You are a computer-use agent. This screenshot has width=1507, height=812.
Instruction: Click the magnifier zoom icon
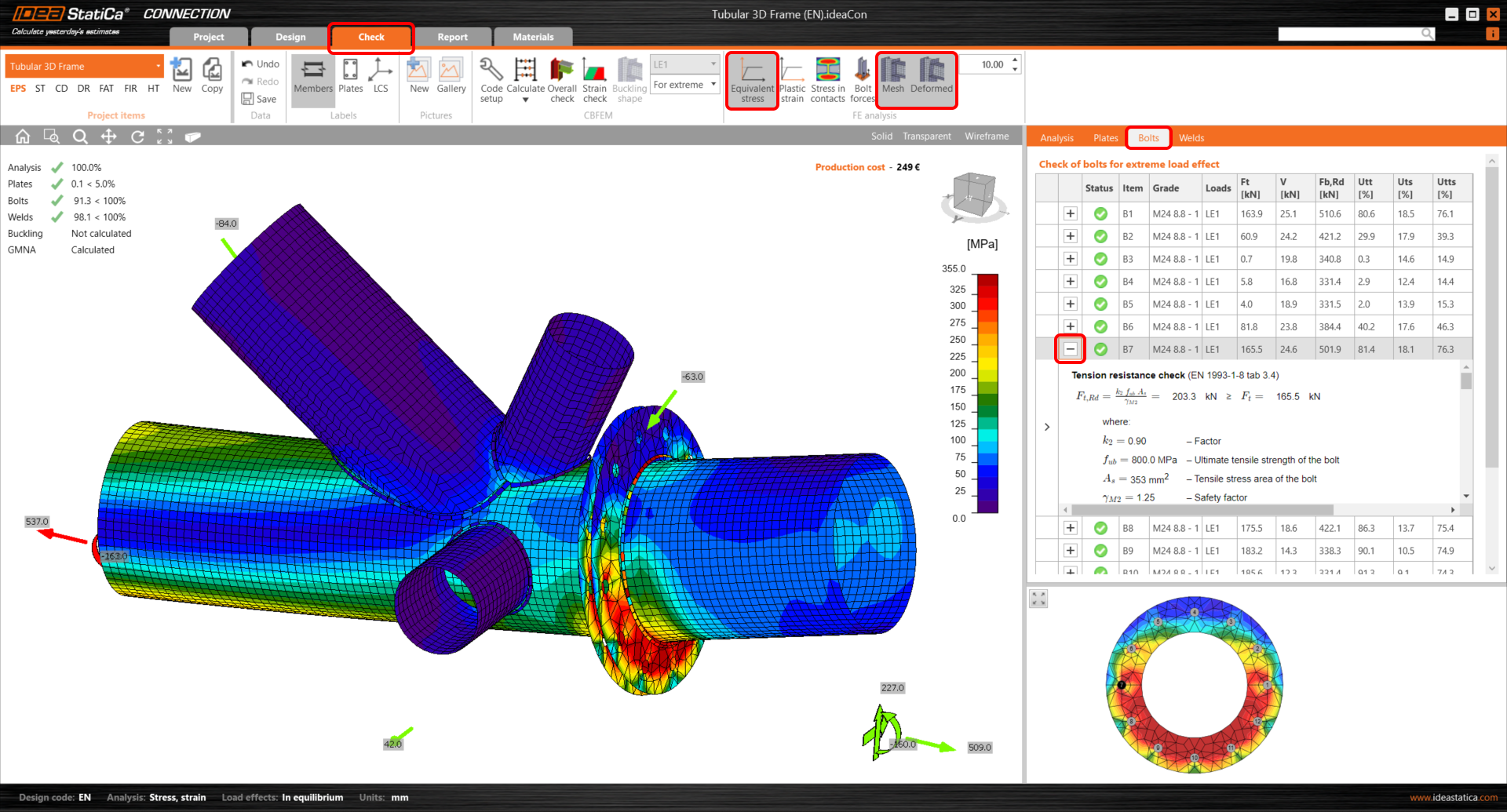[x=80, y=137]
